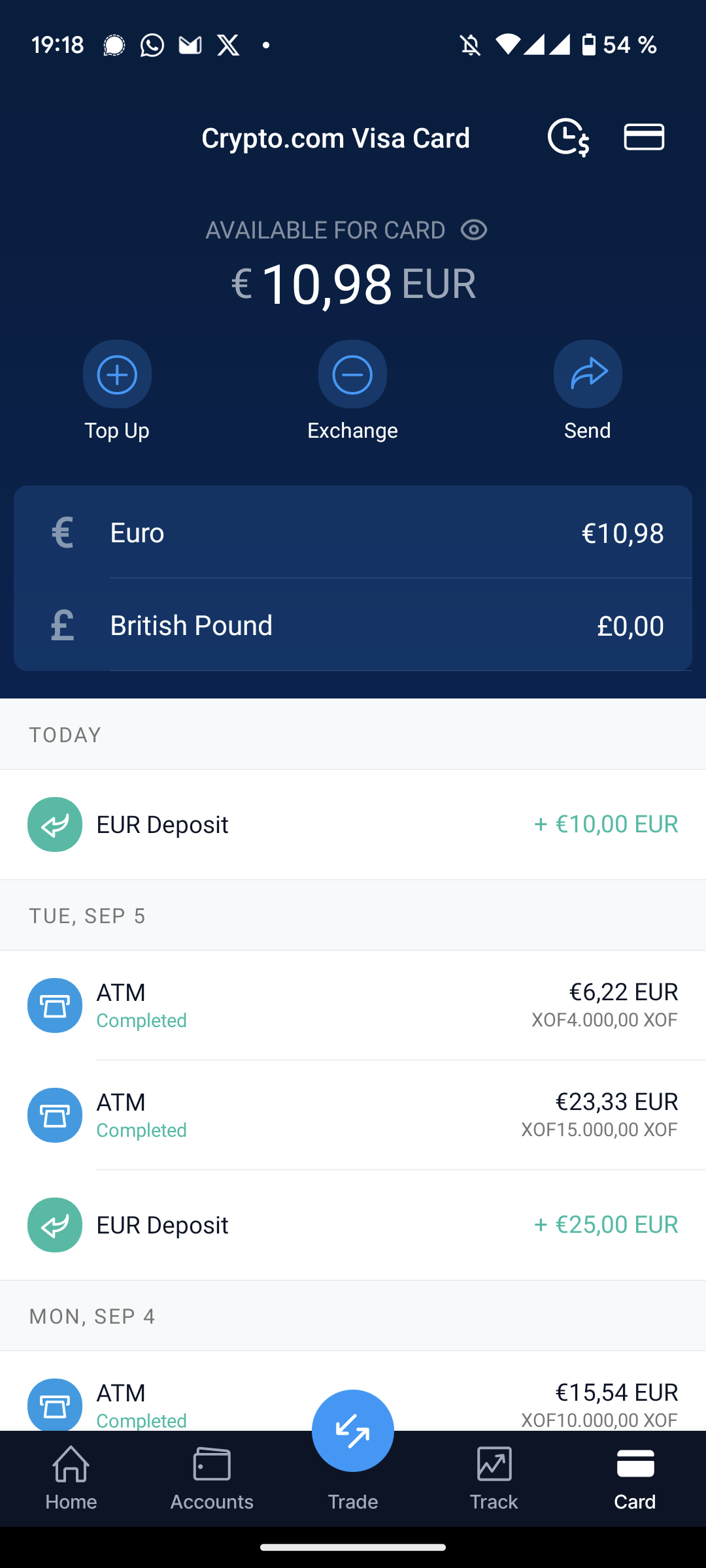Screen dimensions: 706x1568
Task: Tap the WhatsApp notification icon
Action: 152,45
